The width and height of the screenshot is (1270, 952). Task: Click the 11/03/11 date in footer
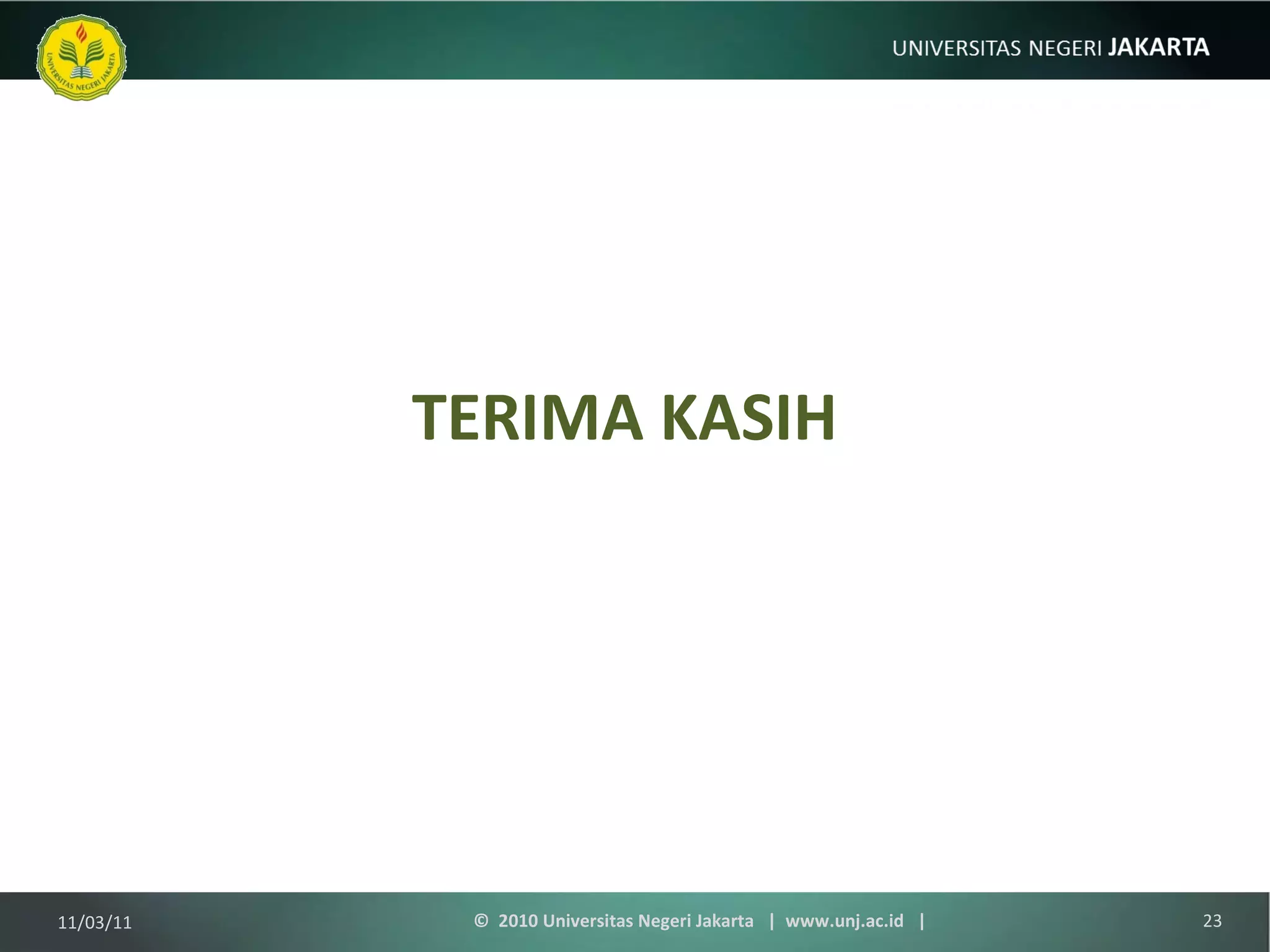click(95, 922)
